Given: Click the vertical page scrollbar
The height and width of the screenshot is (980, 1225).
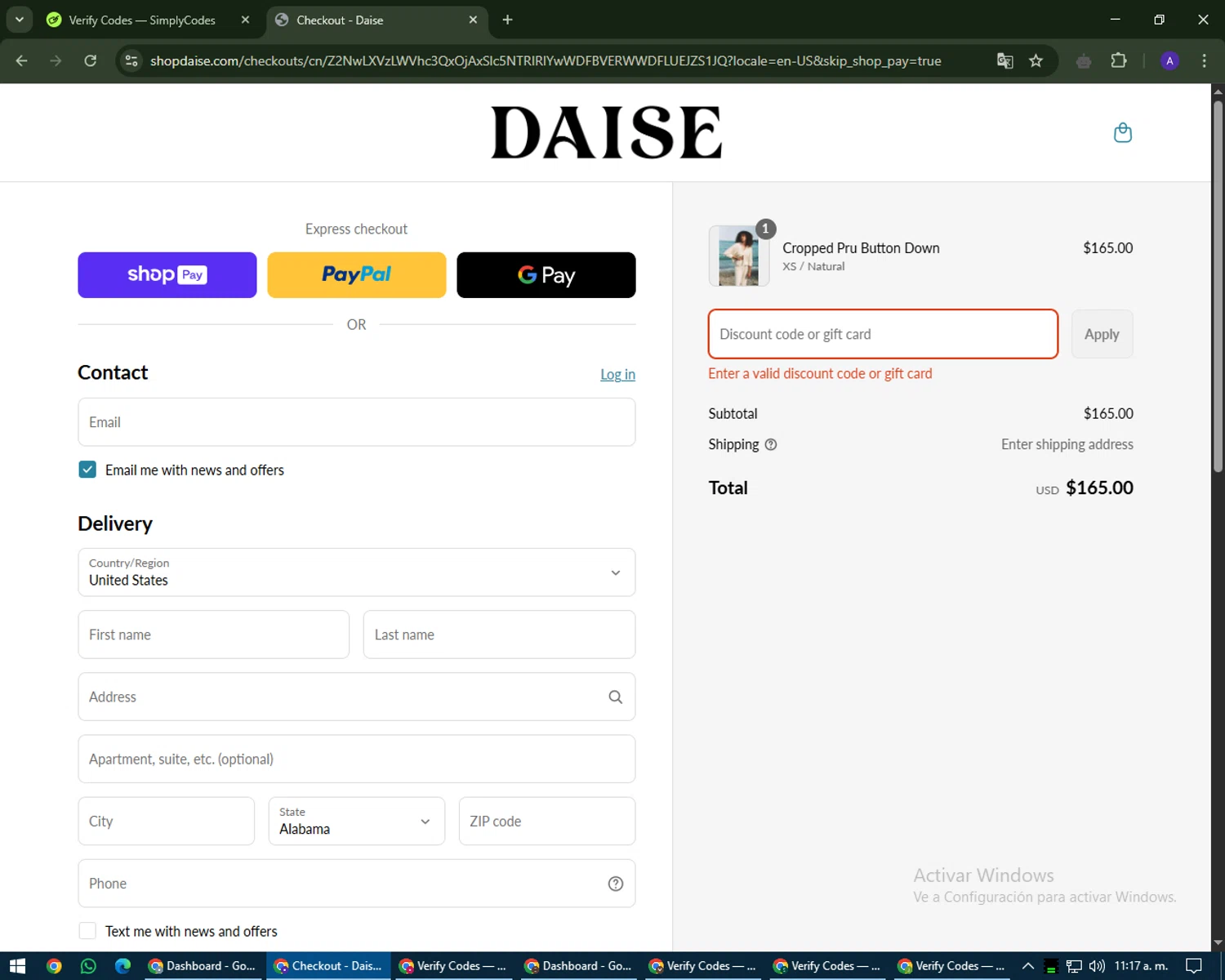Looking at the screenshot, I should pyautogui.click(x=1218, y=286).
